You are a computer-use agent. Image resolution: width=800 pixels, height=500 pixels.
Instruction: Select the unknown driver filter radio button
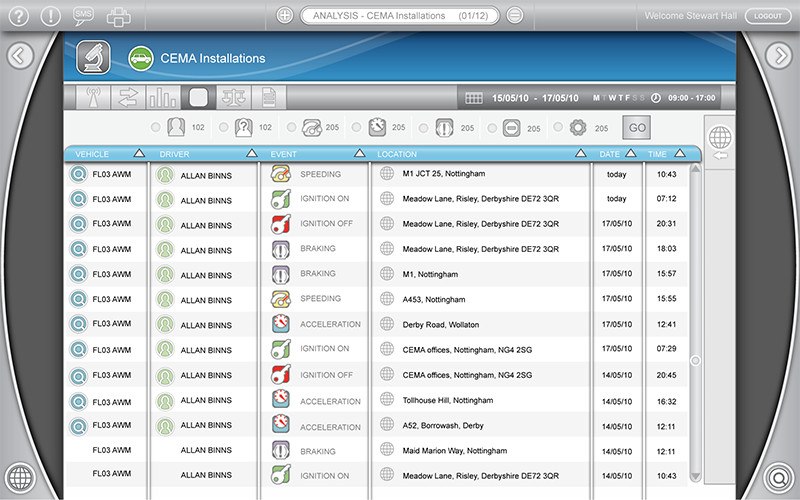[223, 128]
